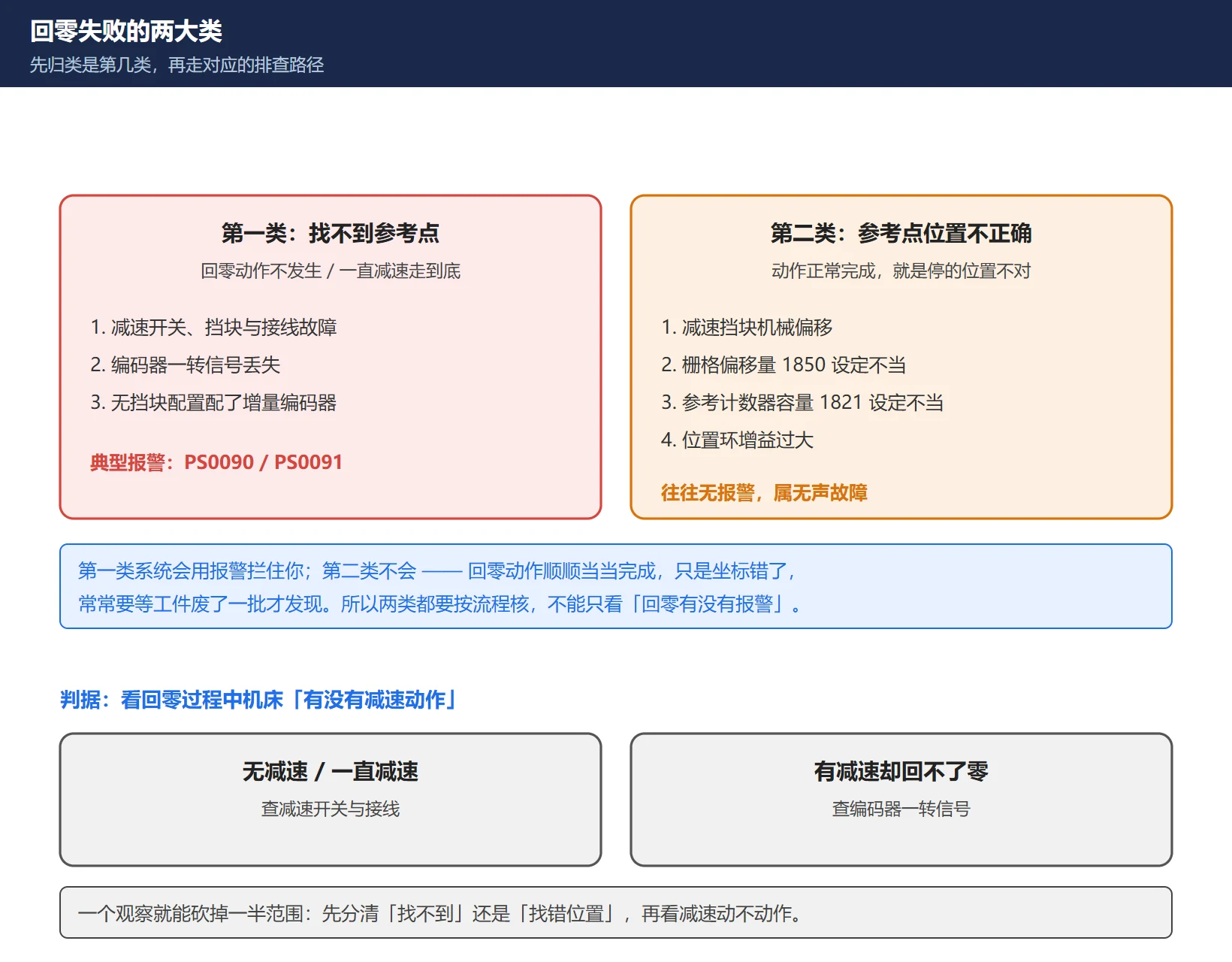Viewport: 1232px width, 962px height.
Task: Click item 编码器一转信号丢失
Action: coord(186,365)
